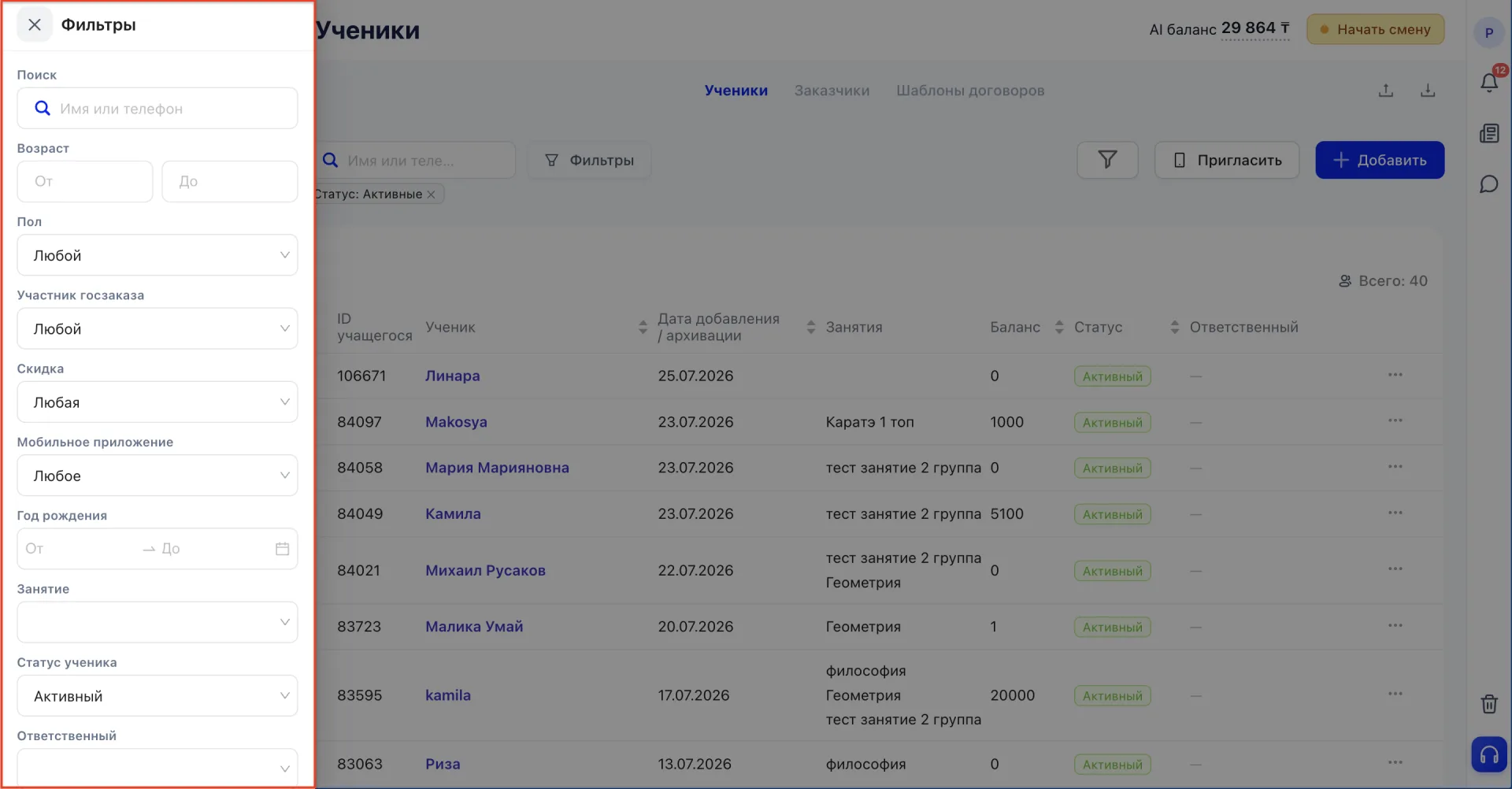Click the Возраст От field

coord(85,182)
